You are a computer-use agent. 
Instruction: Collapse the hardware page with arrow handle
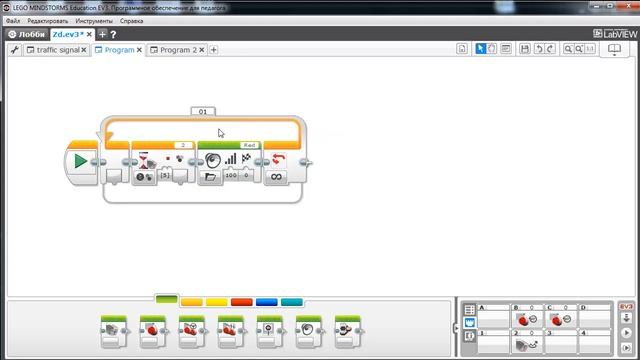[456, 327]
